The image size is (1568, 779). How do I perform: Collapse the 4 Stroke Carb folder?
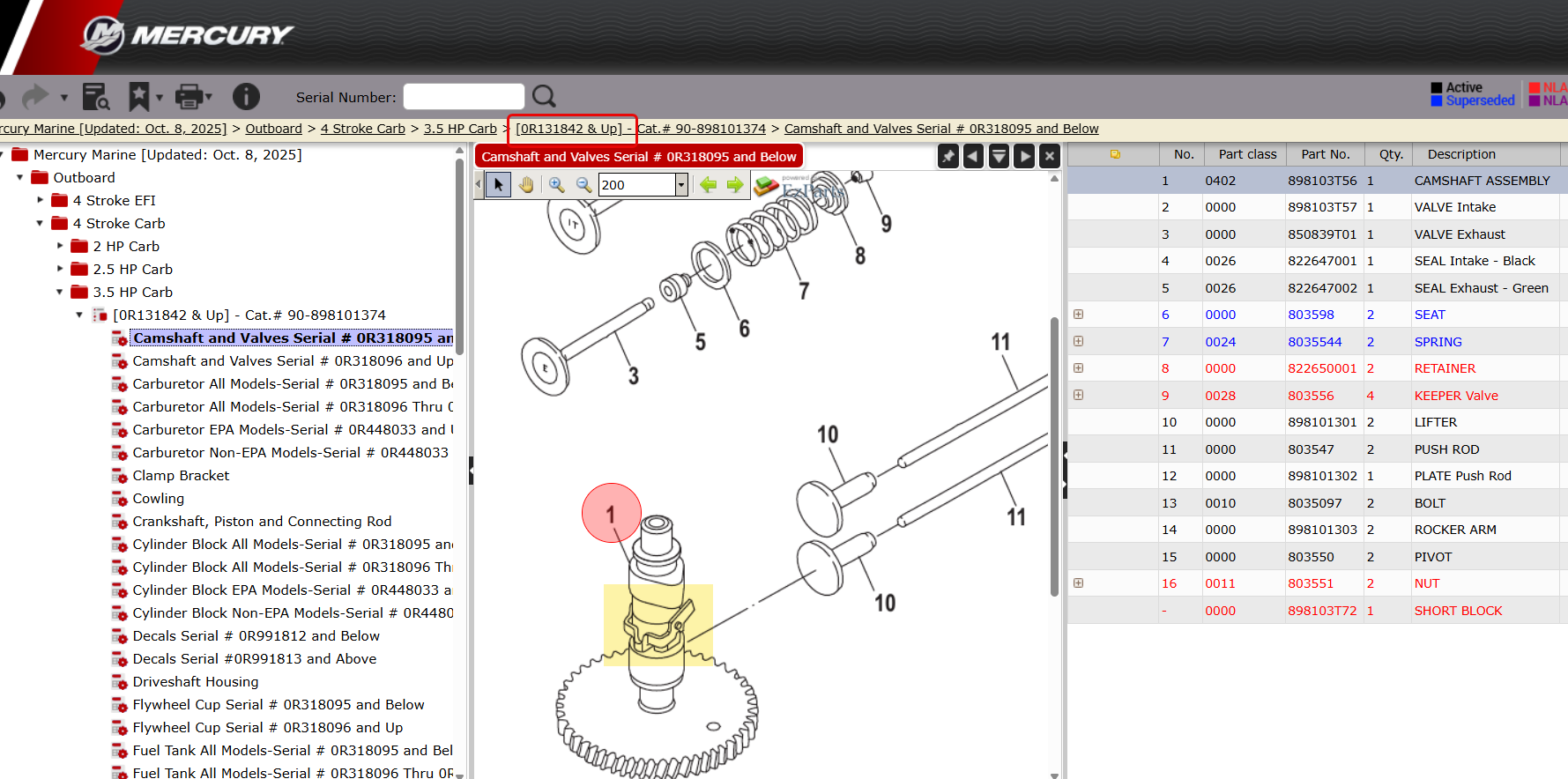pyautogui.click(x=40, y=223)
